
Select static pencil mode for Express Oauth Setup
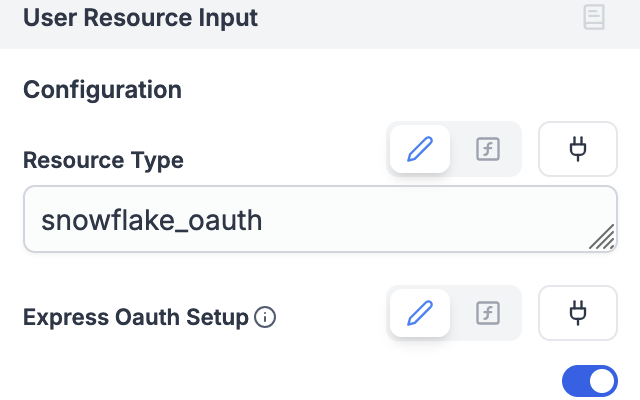(x=420, y=314)
